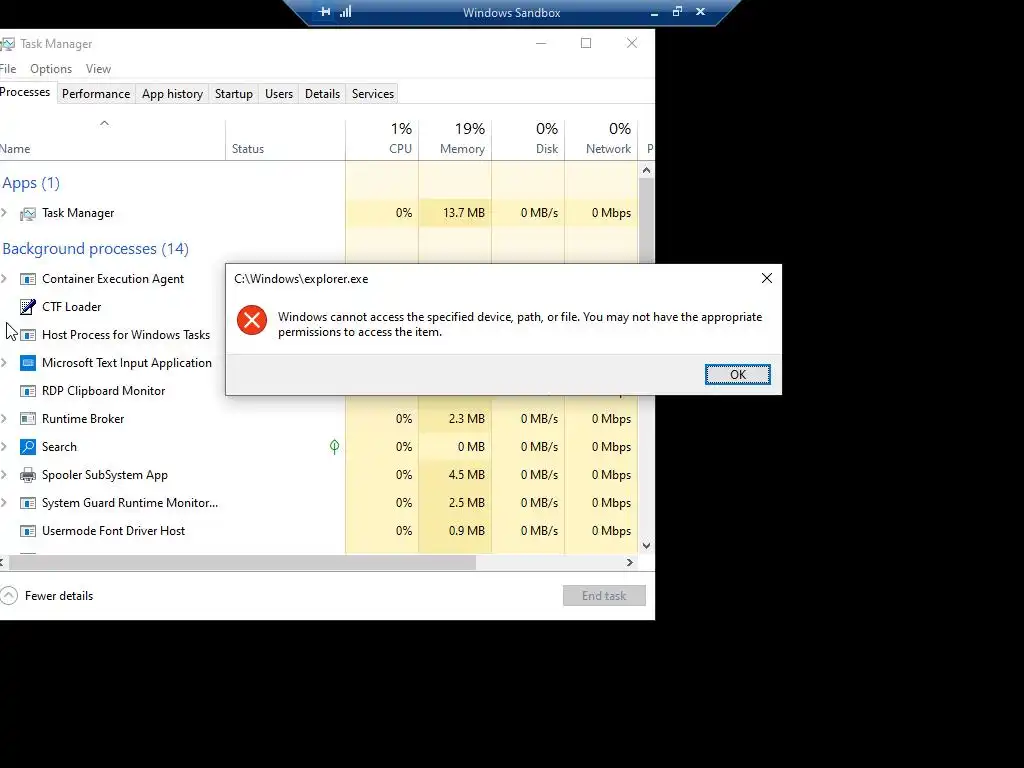The image size is (1024, 768).
Task: Click OK in the error dialog
Action: 738,374
